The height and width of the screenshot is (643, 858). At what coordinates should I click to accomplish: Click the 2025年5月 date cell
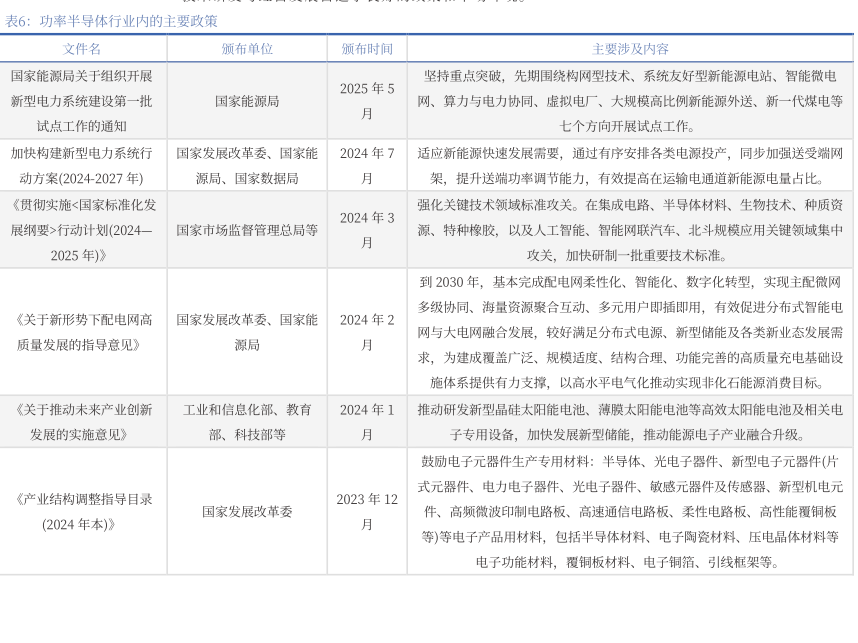(x=367, y=101)
